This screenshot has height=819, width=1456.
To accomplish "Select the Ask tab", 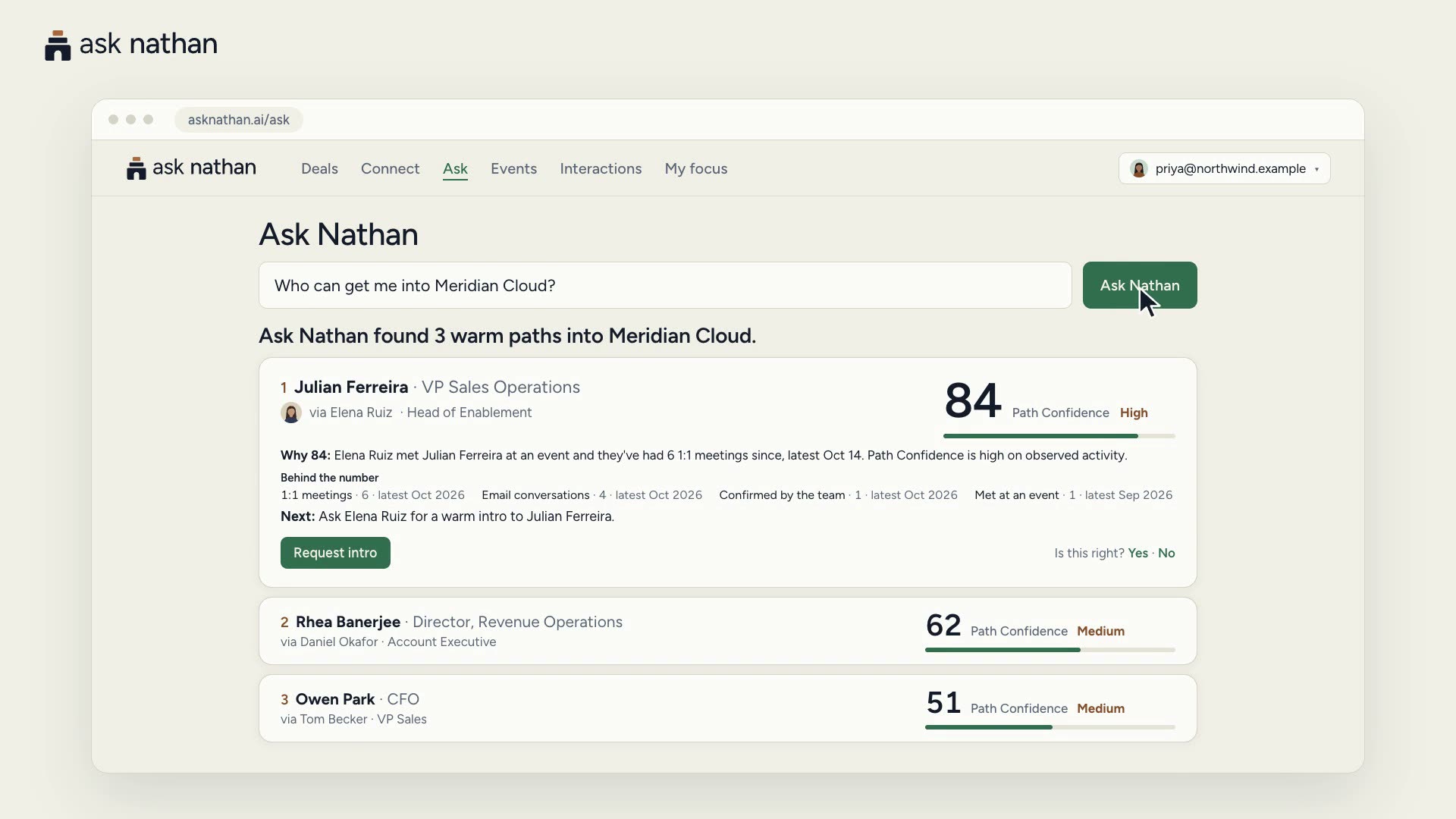I will [455, 168].
